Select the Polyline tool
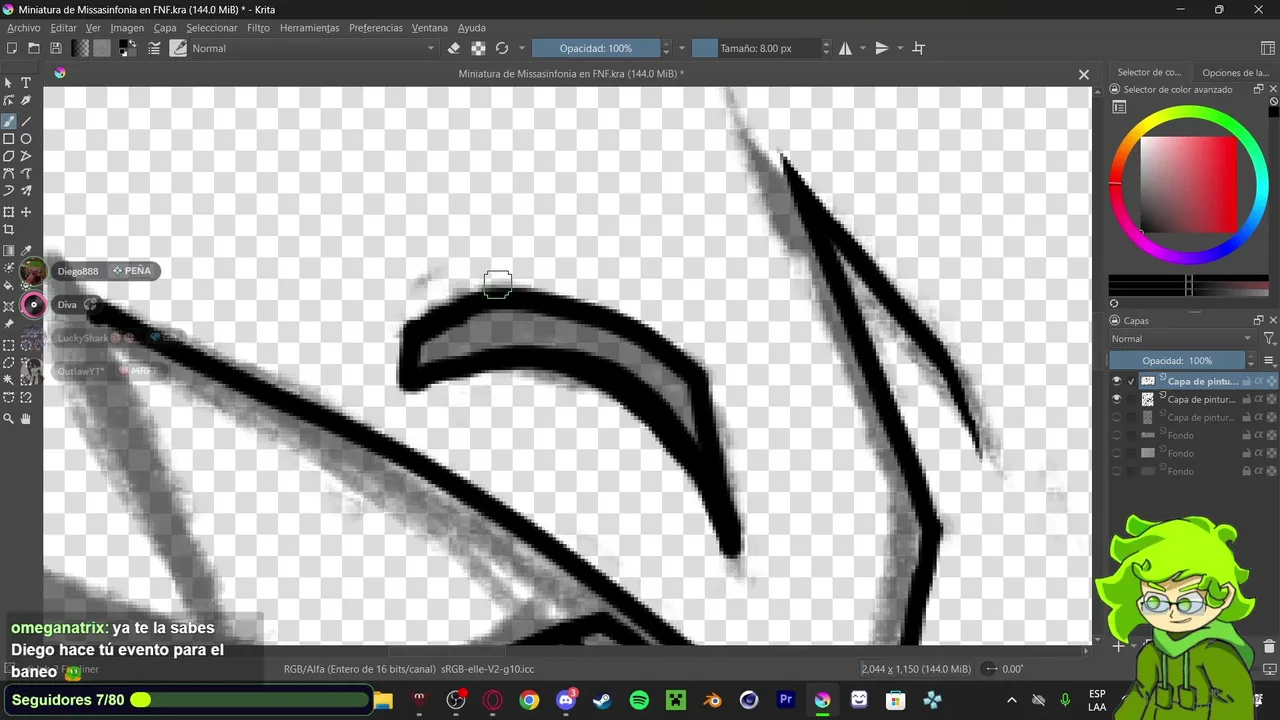Screen dimensions: 1280x720 26,156
